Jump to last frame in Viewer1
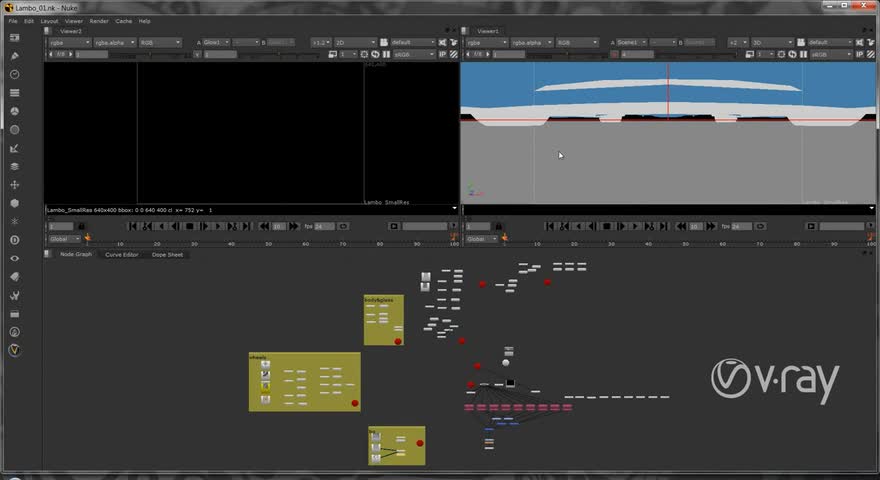Viewport: 880px width, 480px height. pos(663,226)
